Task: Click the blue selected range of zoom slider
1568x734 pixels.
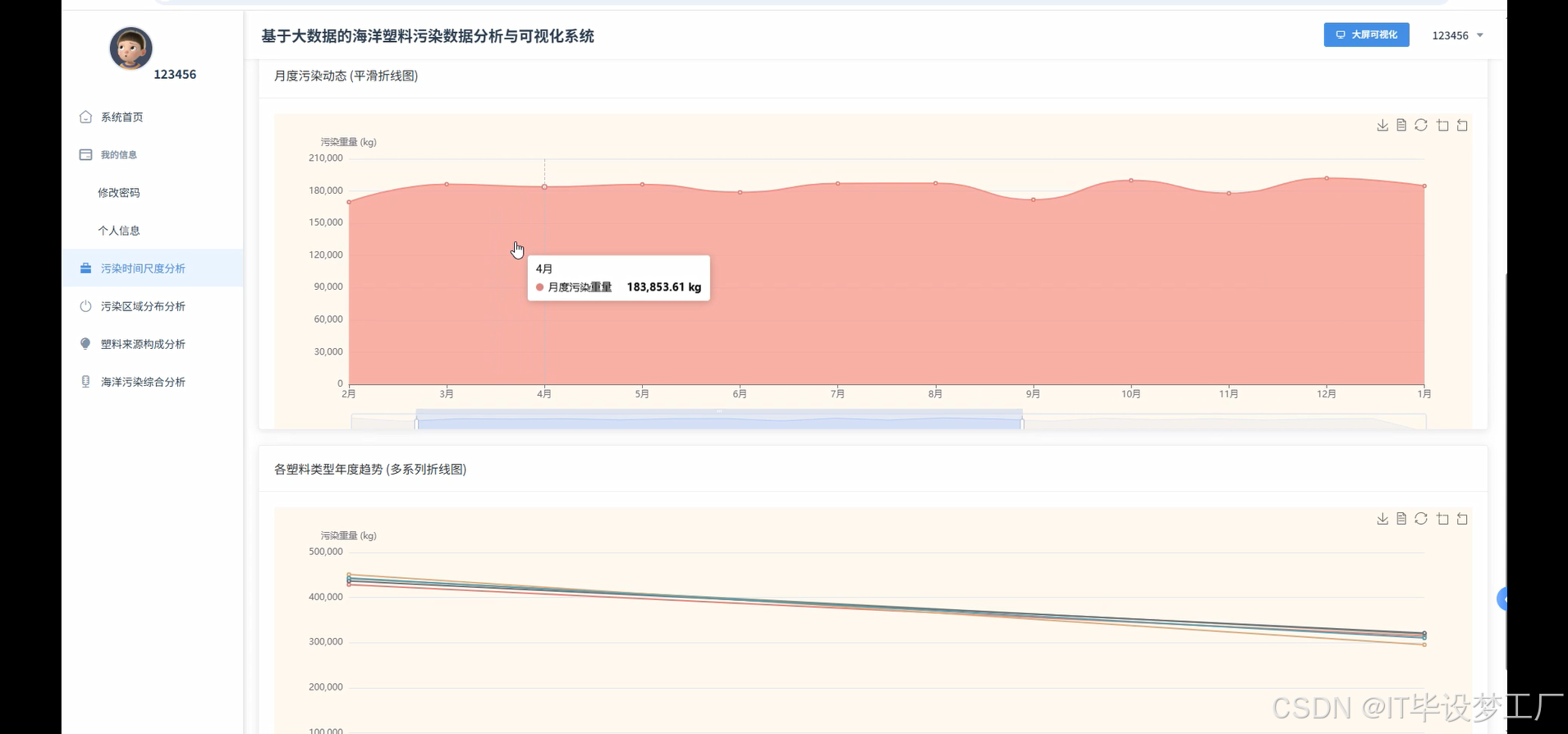Action: click(719, 423)
